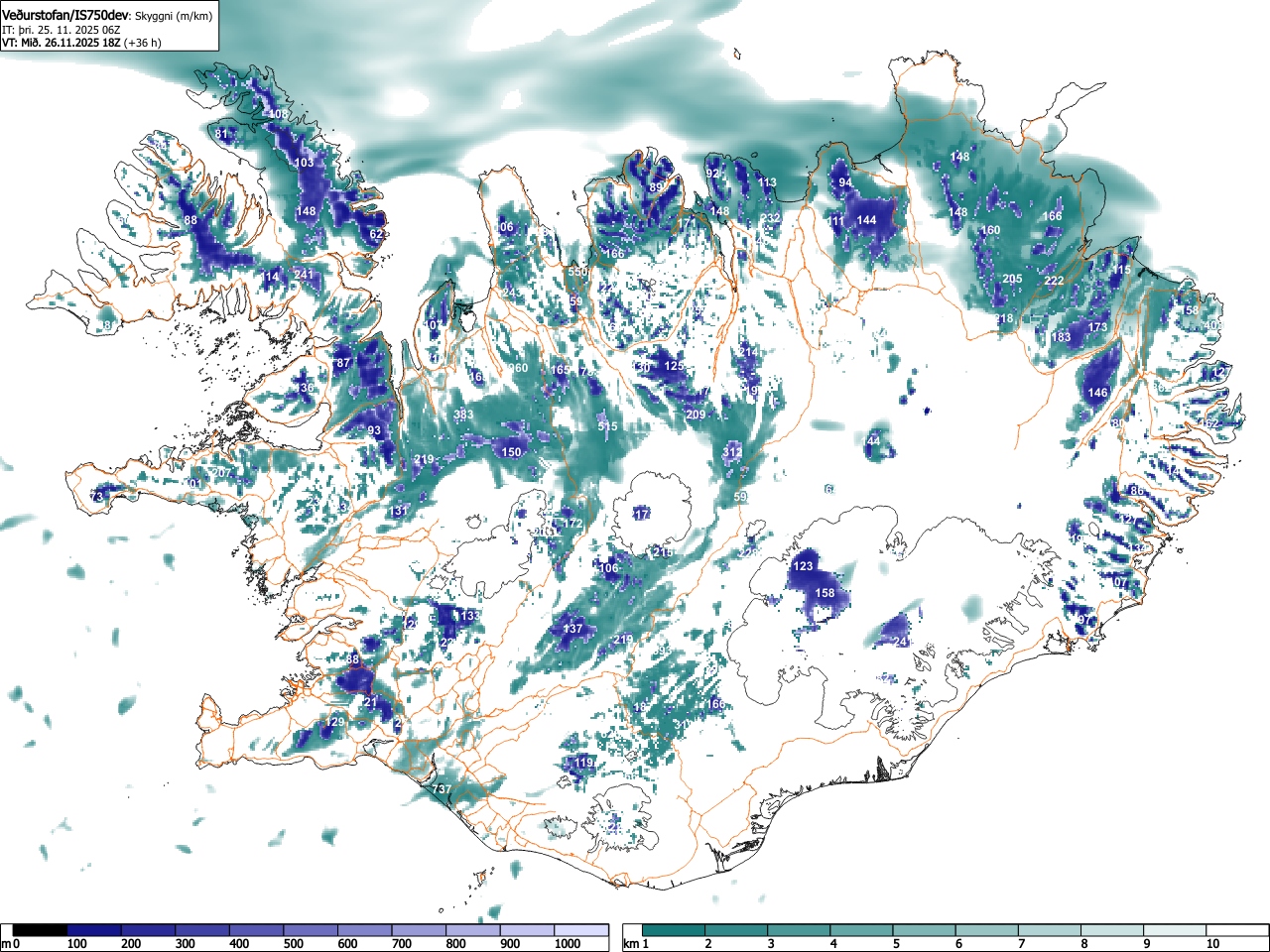Click the '232' visibility value

[x=770, y=218]
